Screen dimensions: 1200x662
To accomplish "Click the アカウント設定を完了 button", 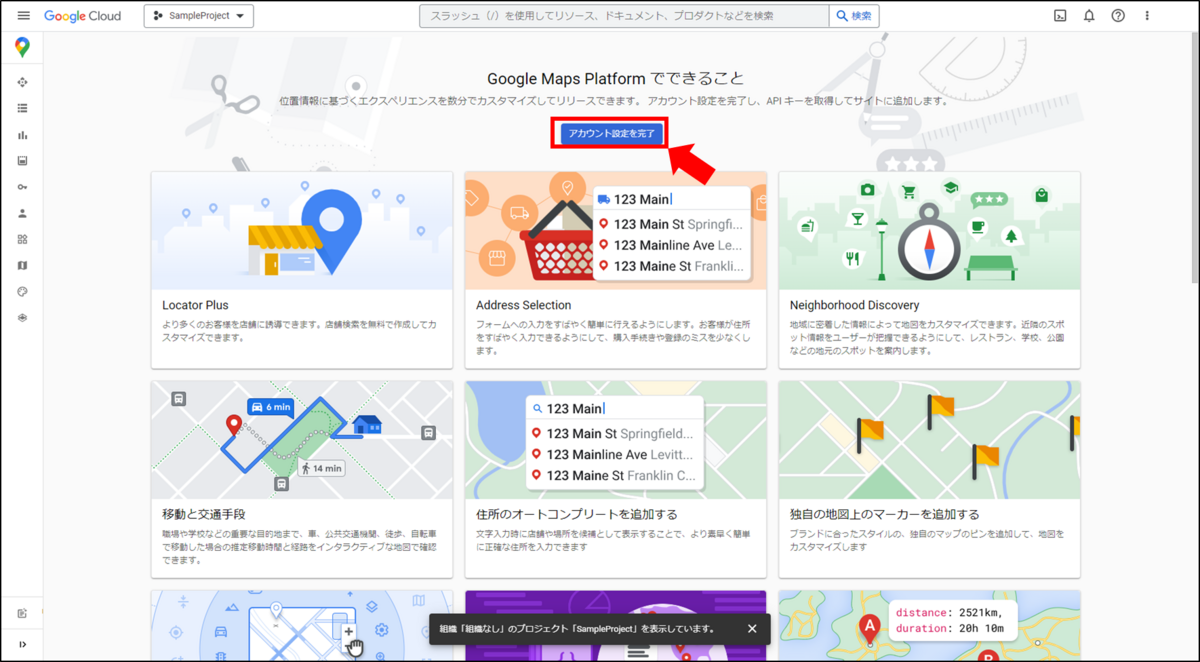I will tap(611, 134).
